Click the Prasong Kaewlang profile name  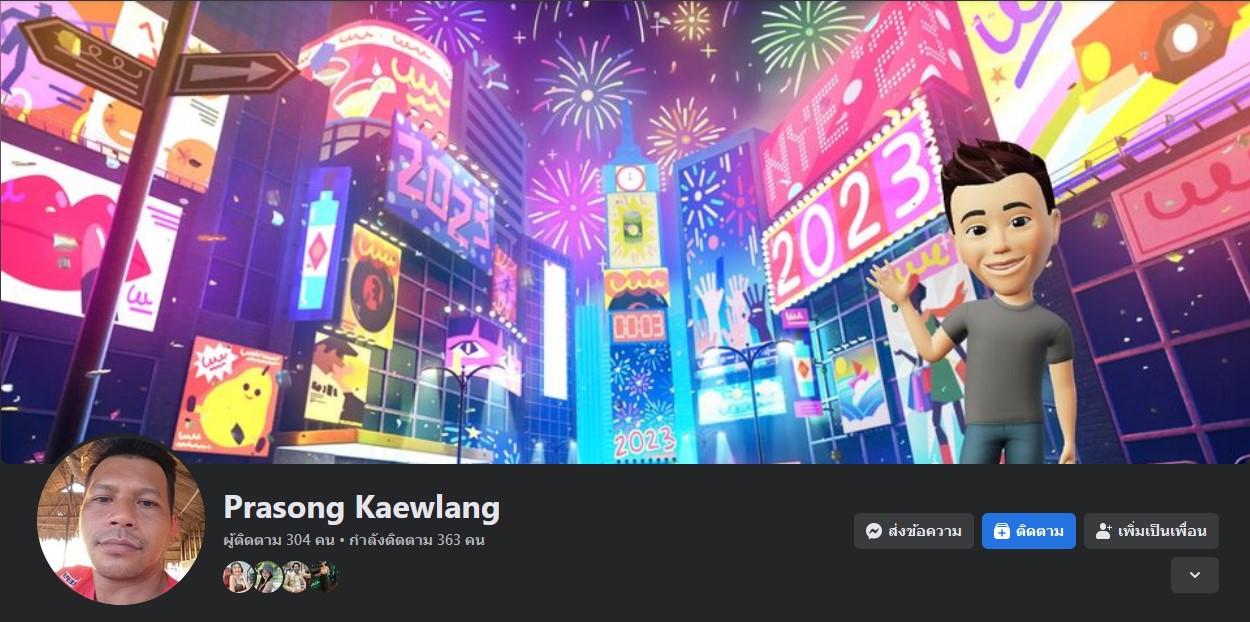[x=361, y=507]
